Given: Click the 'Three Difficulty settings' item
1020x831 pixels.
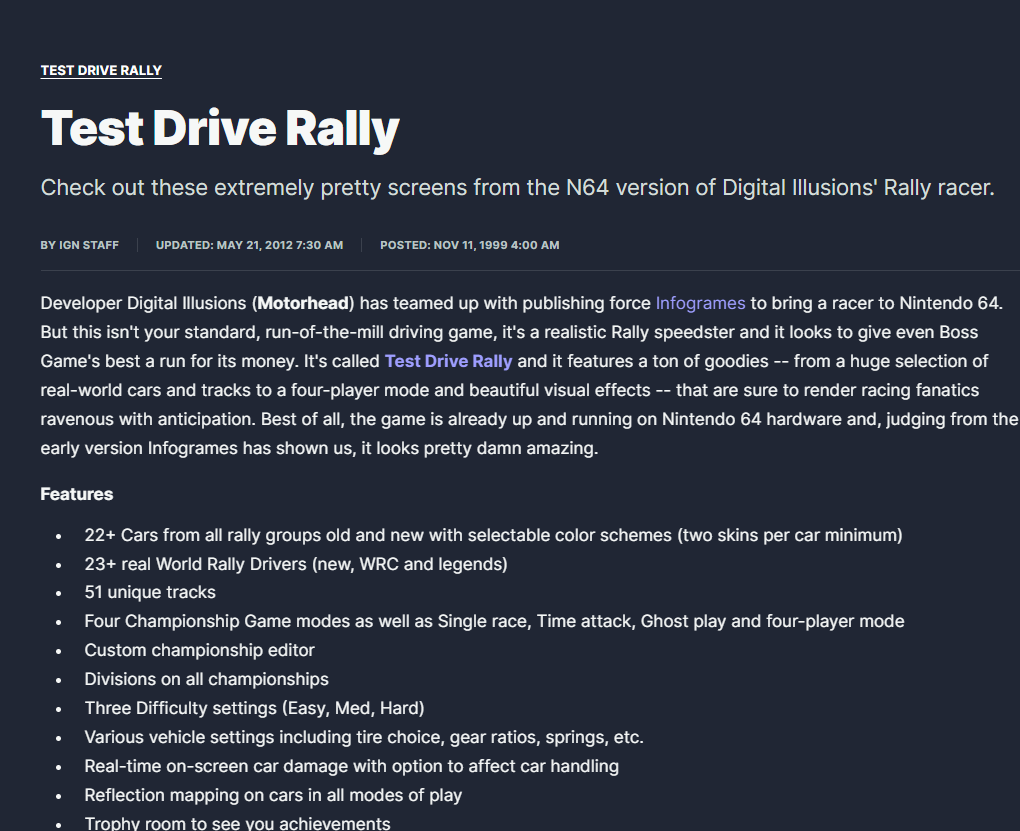Looking at the screenshot, I should click(x=254, y=708).
